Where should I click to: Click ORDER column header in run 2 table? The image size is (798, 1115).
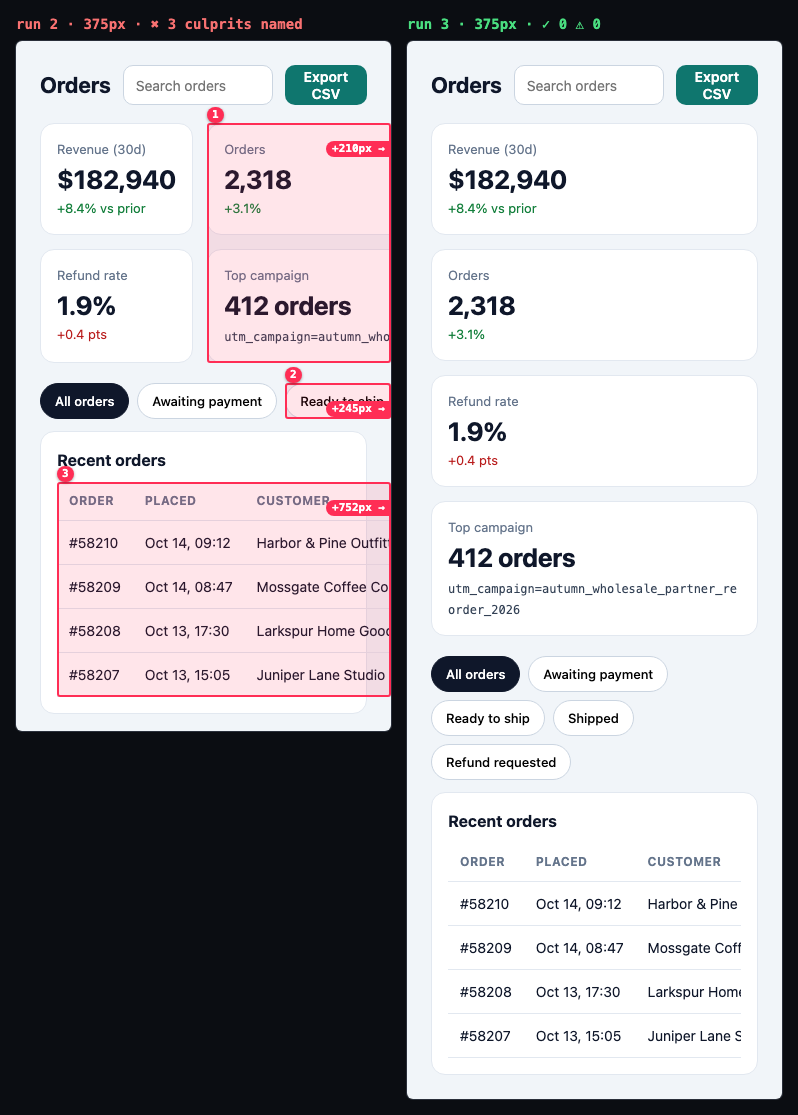pyautogui.click(x=91, y=501)
